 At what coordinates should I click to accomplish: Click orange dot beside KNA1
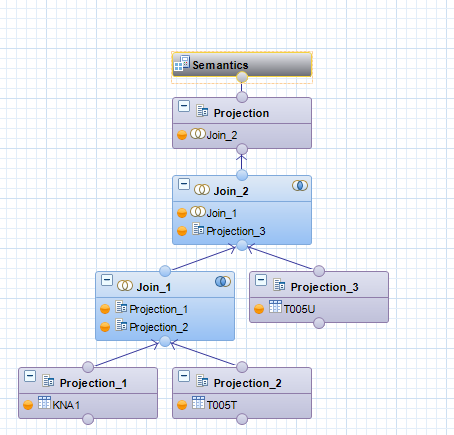click(x=28, y=405)
